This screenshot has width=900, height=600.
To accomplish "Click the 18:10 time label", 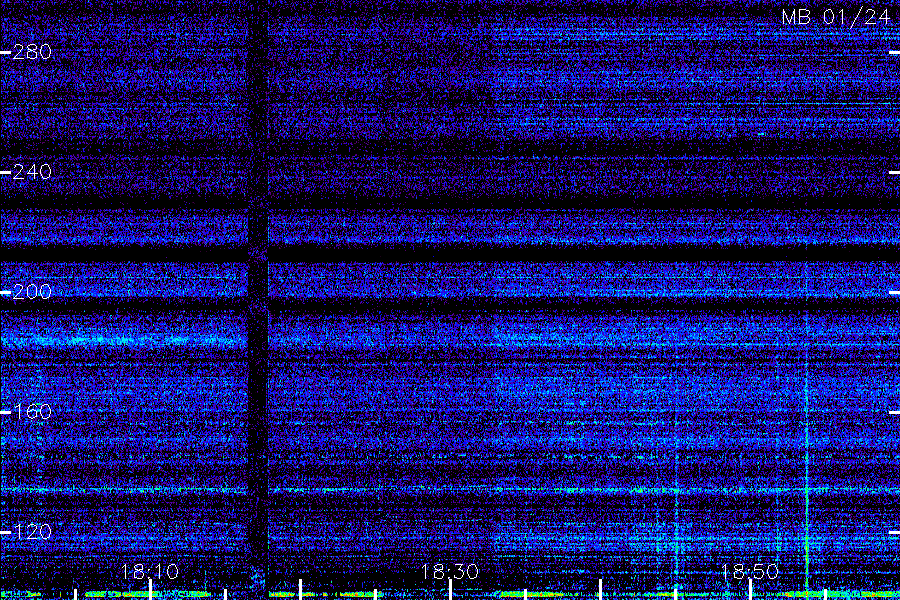I will coord(150,571).
